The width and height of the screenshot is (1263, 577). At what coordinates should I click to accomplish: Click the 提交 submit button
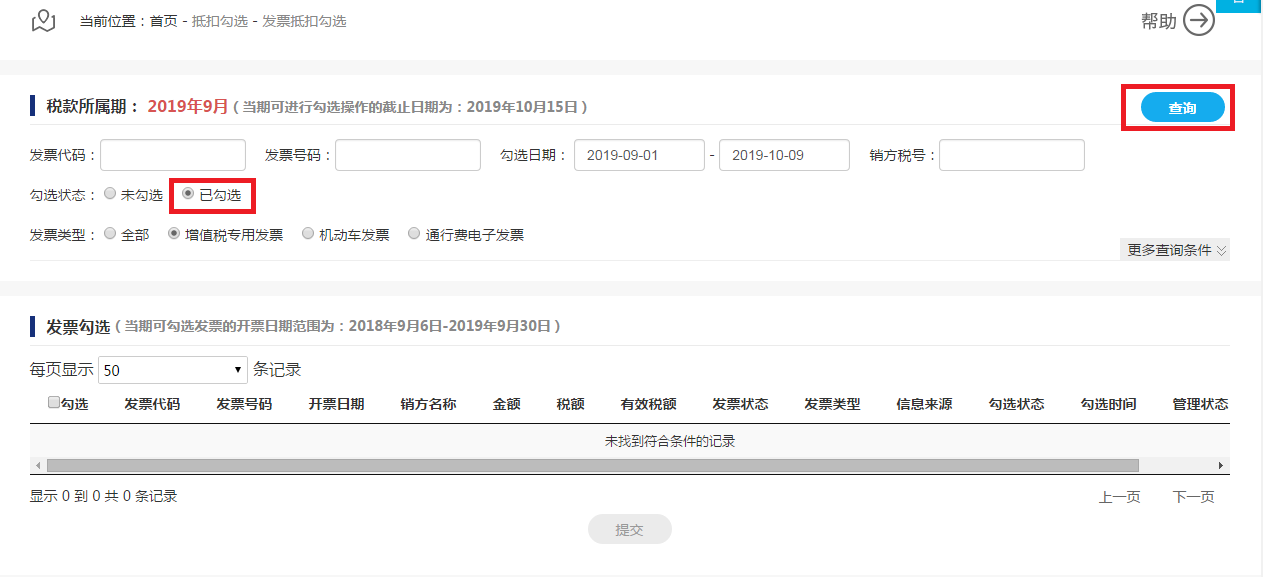coord(629,530)
